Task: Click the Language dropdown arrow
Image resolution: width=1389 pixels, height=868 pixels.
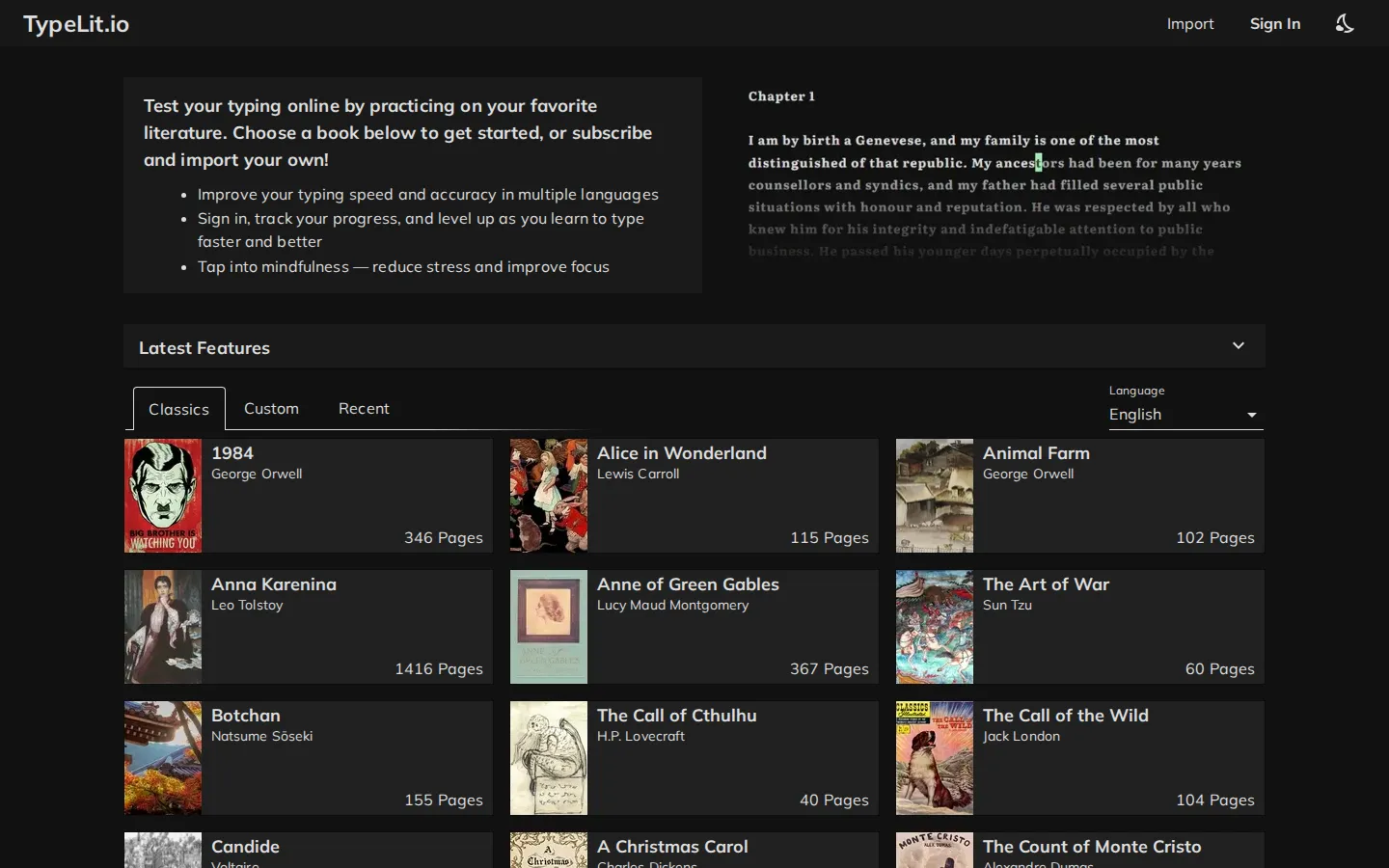Action: (x=1251, y=416)
